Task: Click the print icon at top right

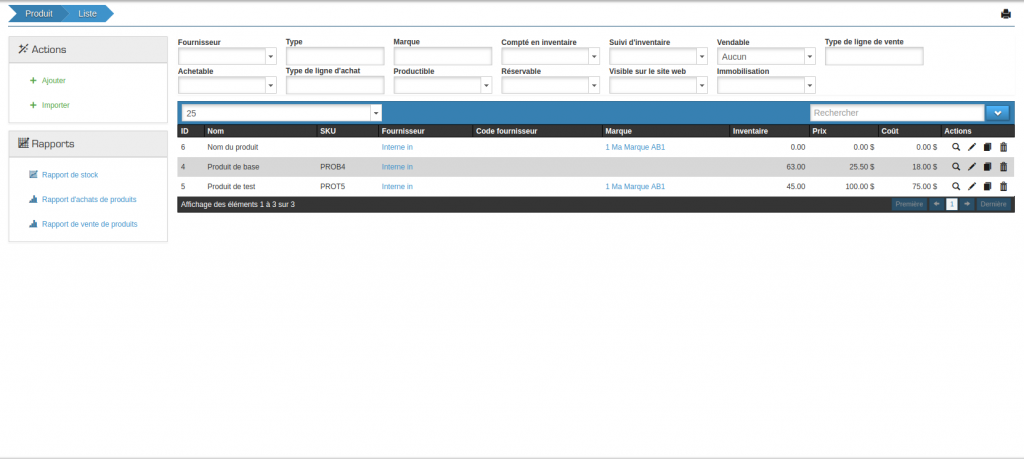Action: [x=1006, y=14]
